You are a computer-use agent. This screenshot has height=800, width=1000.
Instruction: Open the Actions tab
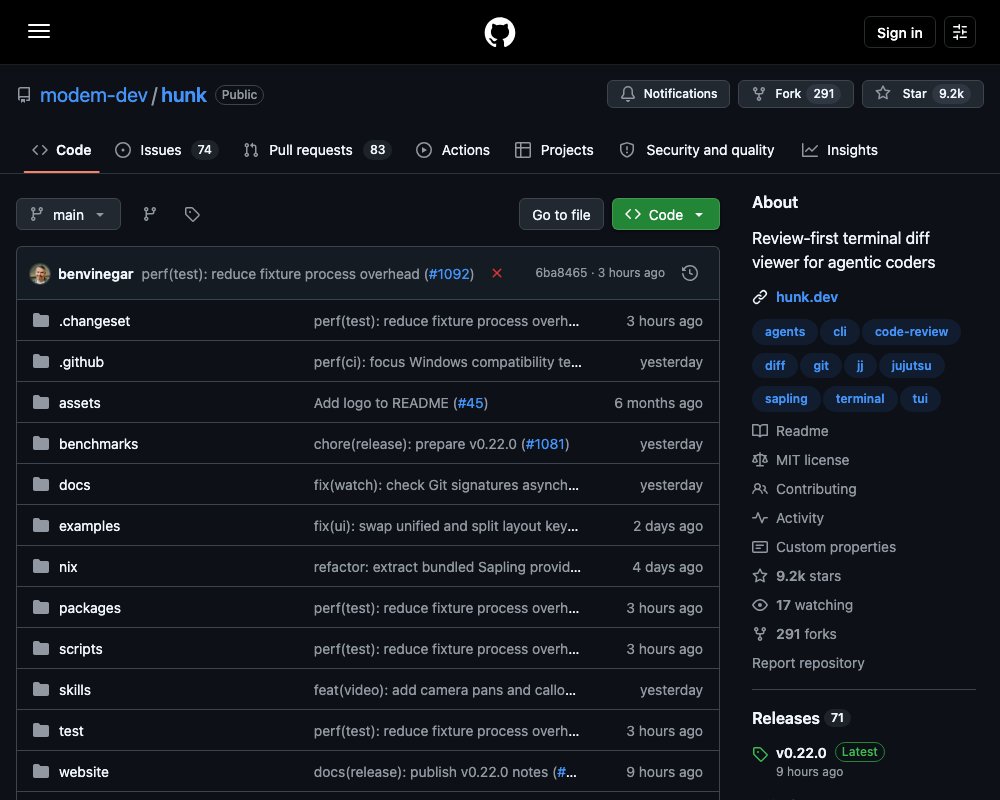click(453, 150)
